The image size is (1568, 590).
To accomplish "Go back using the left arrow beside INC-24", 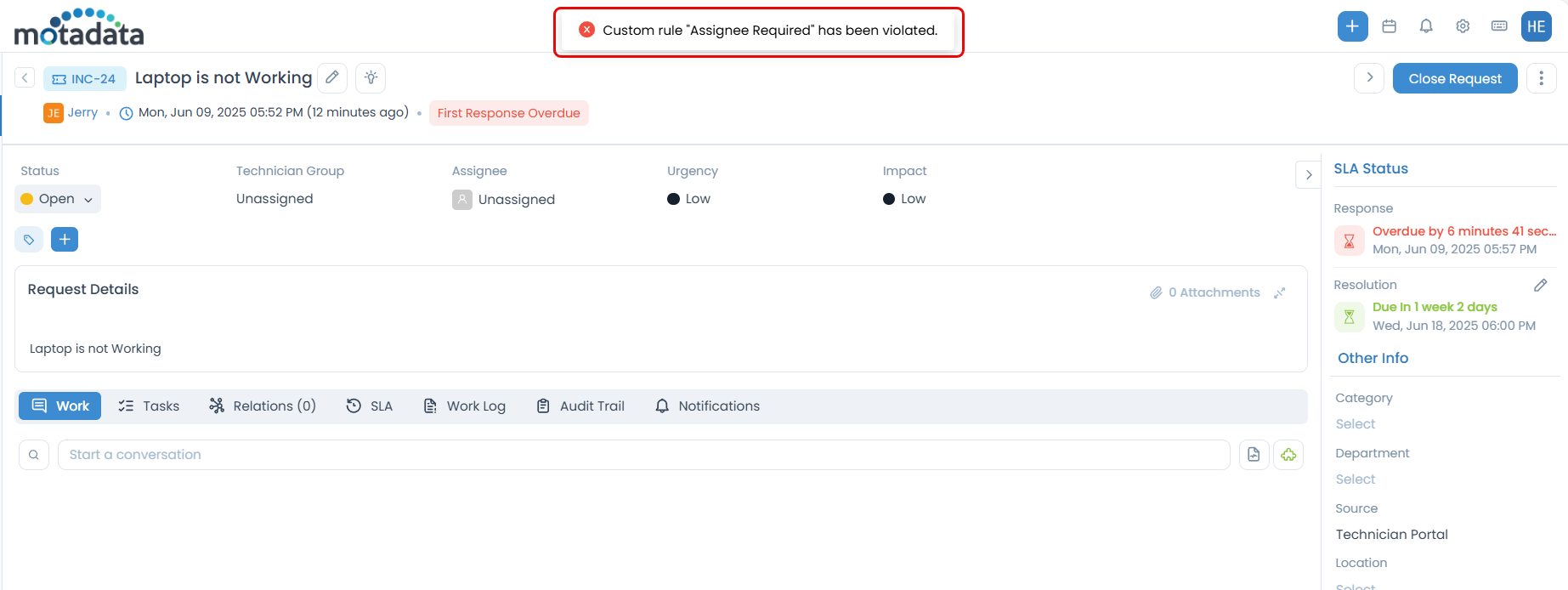I will pos(25,78).
